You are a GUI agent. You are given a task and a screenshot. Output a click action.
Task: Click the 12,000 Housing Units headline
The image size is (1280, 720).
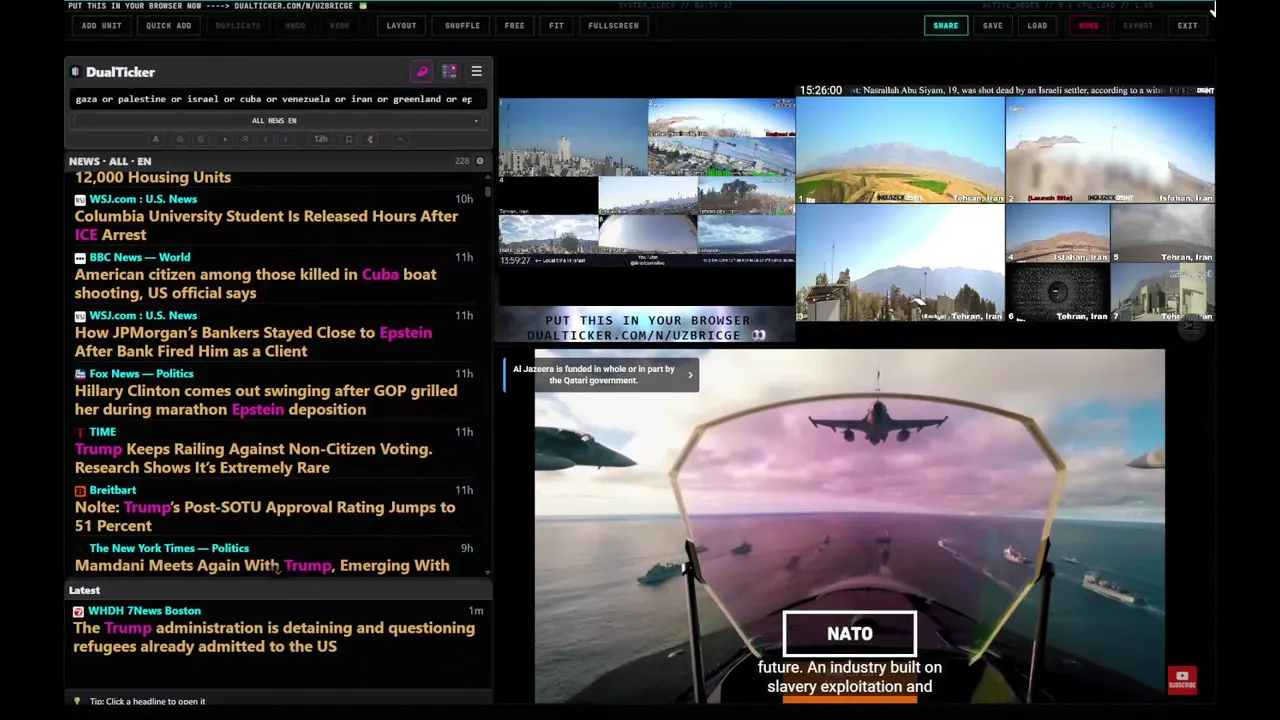tap(153, 177)
